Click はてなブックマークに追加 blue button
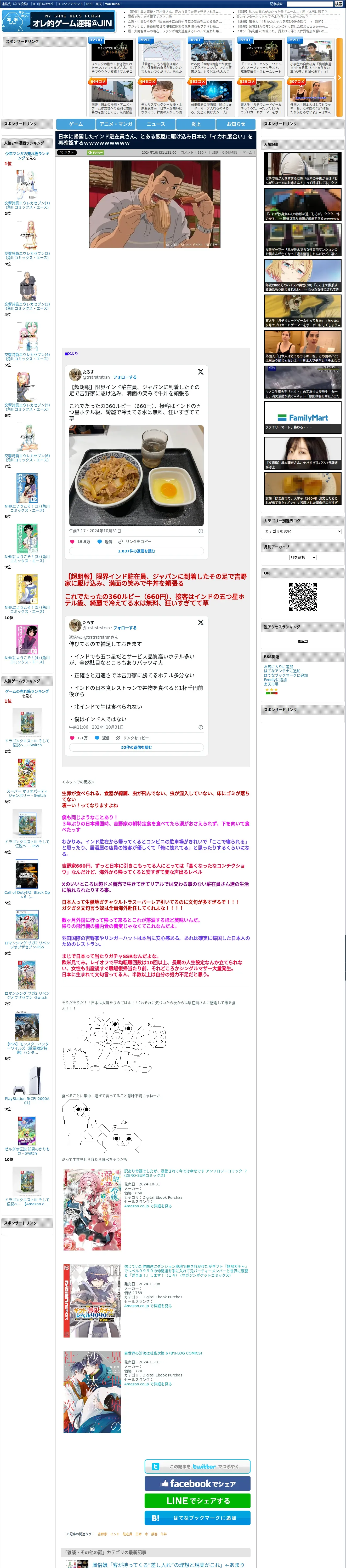 click(x=197, y=1518)
